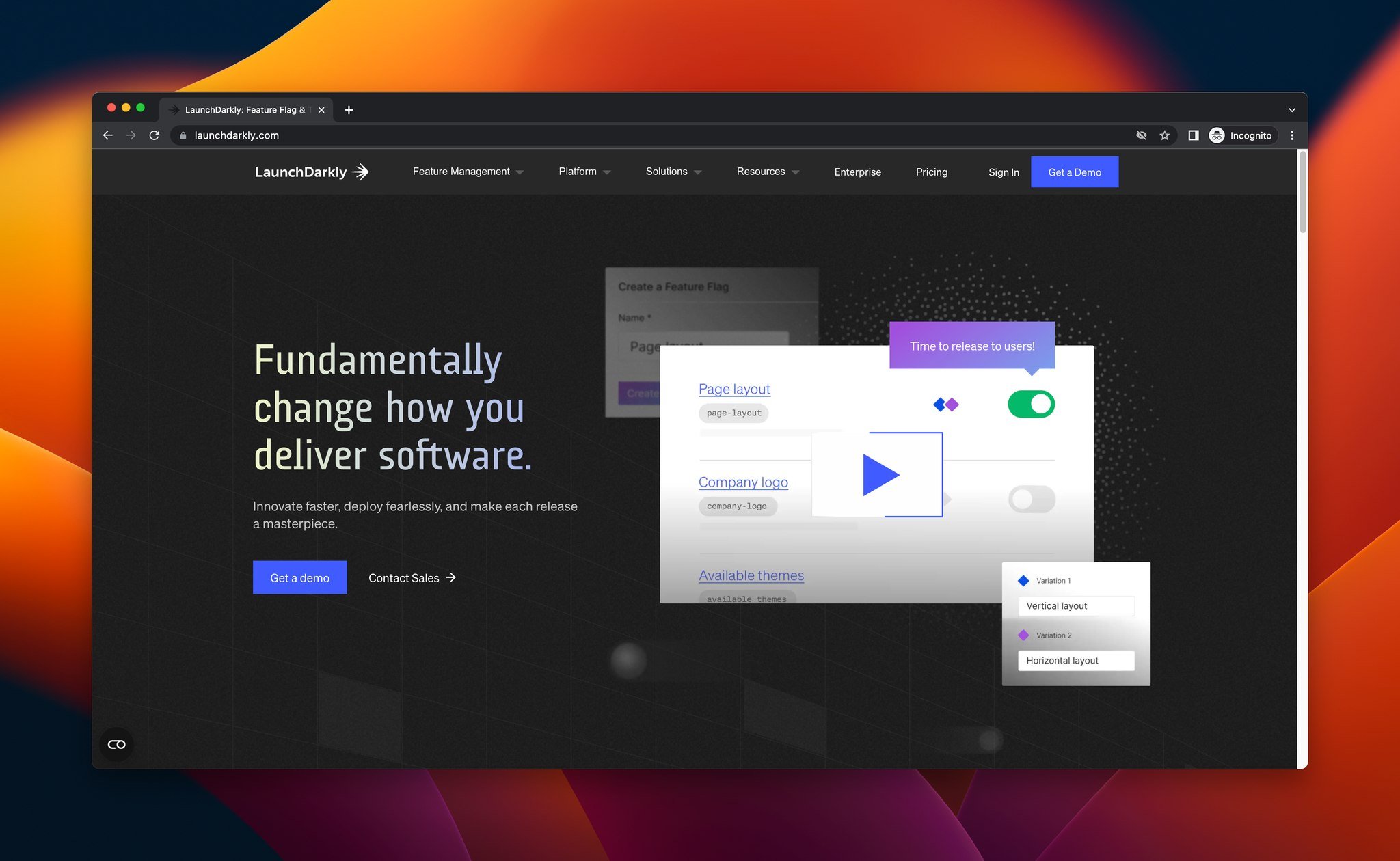
Task: Select the Enterprise menu item
Action: tap(857, 172)
